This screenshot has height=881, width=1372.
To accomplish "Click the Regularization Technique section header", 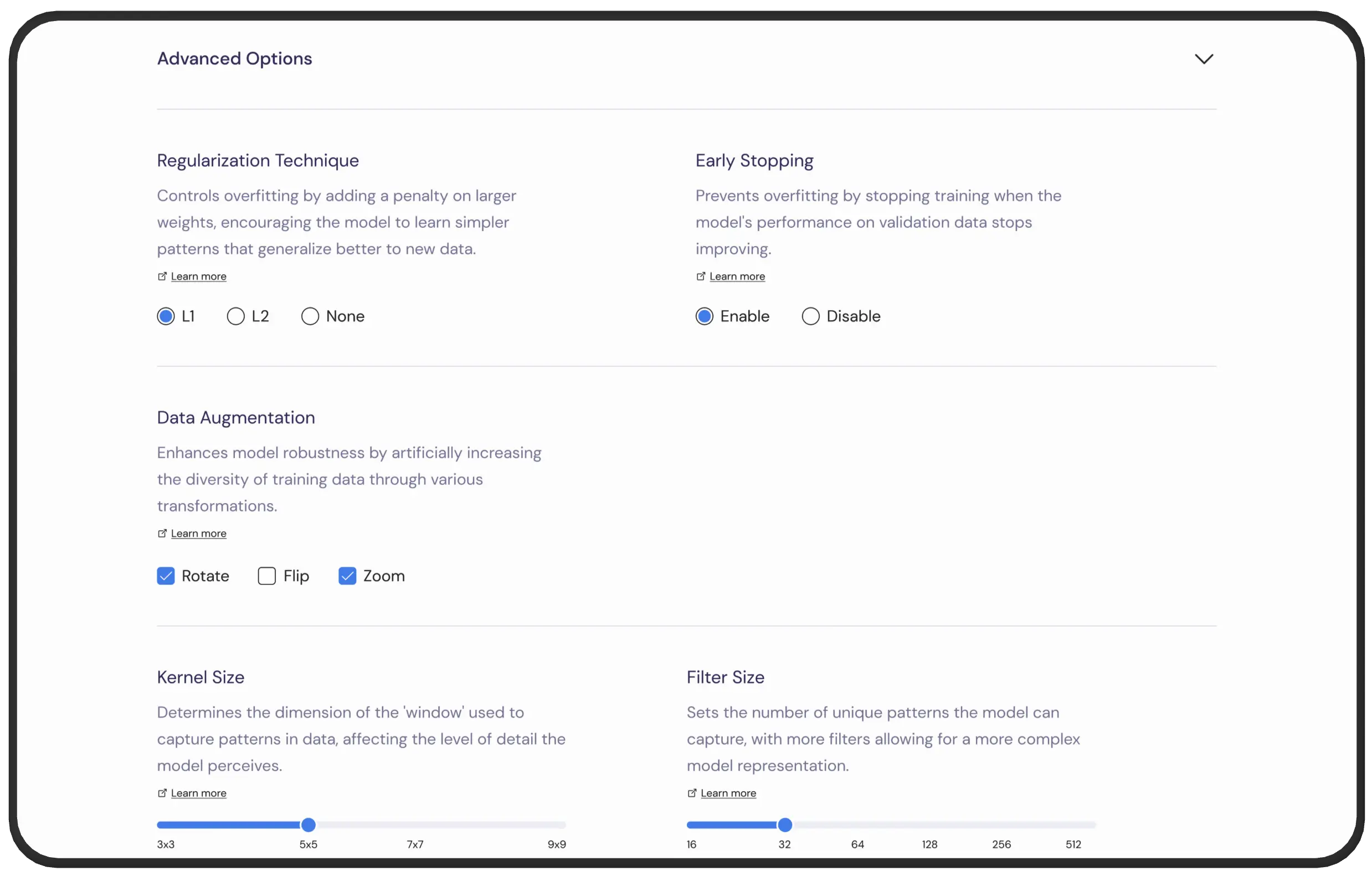I will tap(258, 160).
